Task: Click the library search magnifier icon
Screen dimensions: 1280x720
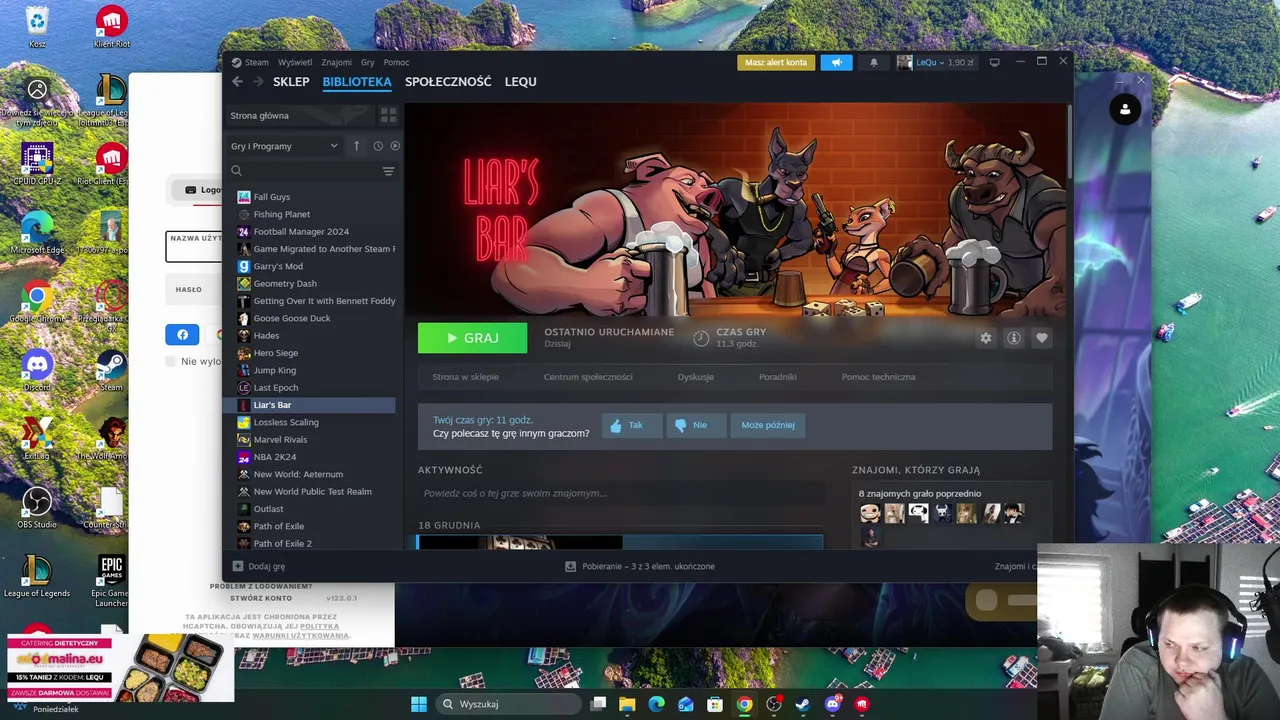Action: click(x=237, y=171)
